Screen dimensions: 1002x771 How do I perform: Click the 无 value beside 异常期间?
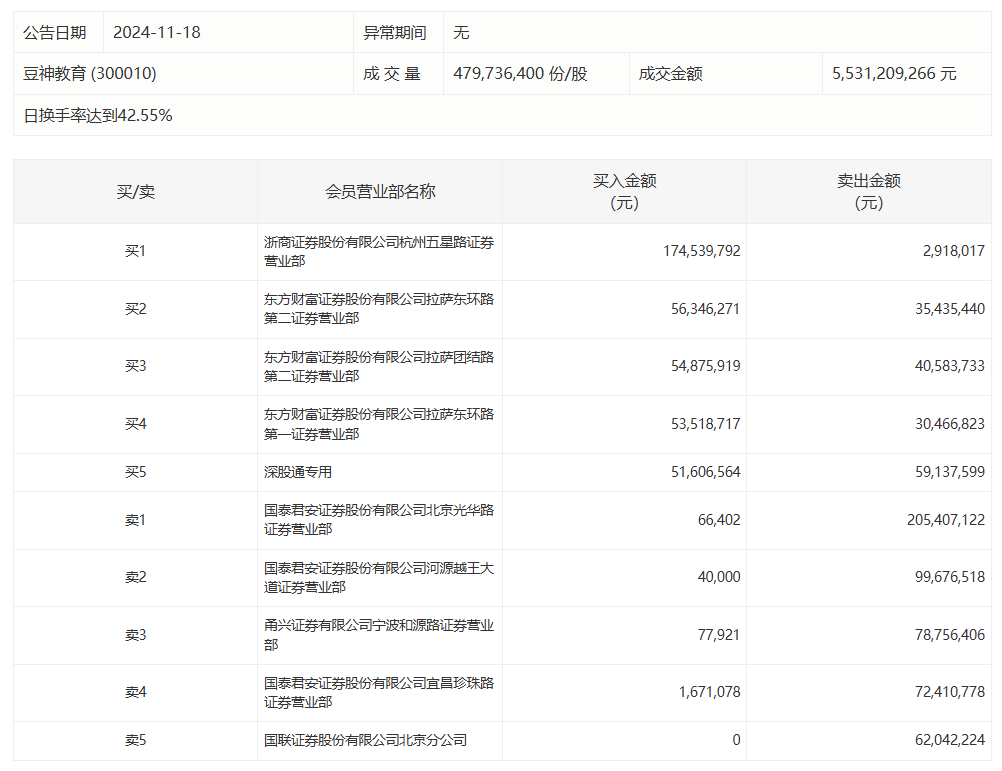coord(461,33)
